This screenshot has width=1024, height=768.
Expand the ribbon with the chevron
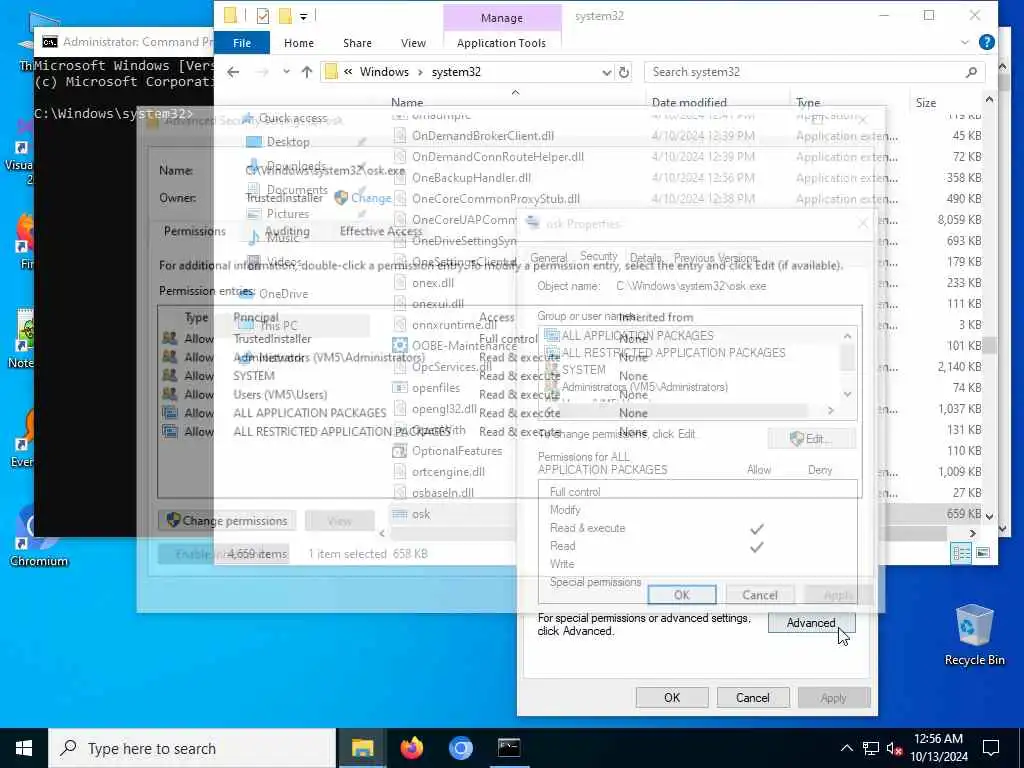click(x=965, y=42)
